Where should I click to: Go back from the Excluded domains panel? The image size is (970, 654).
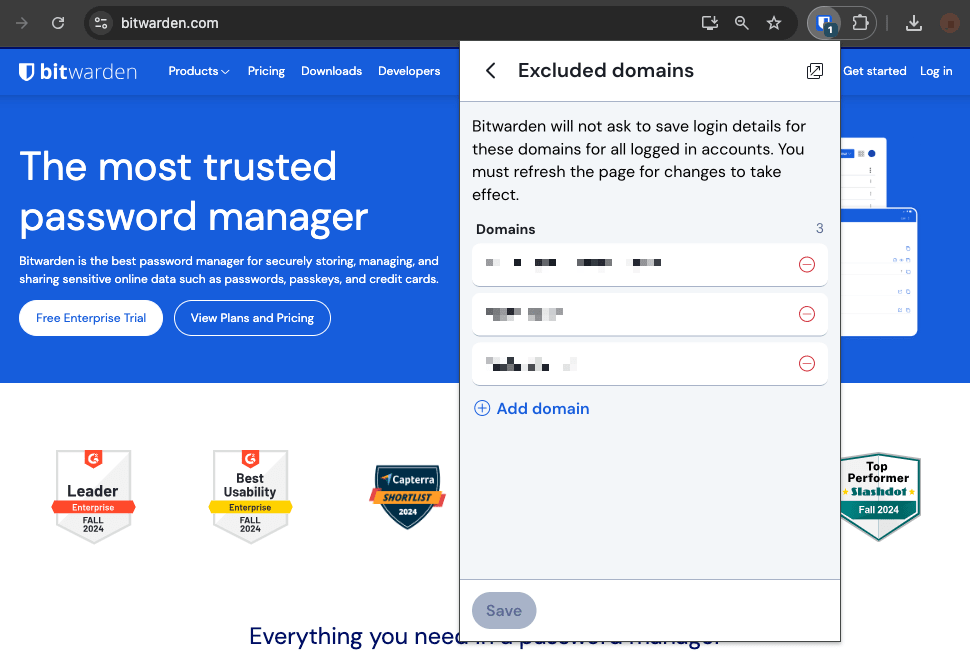point(490,70)
